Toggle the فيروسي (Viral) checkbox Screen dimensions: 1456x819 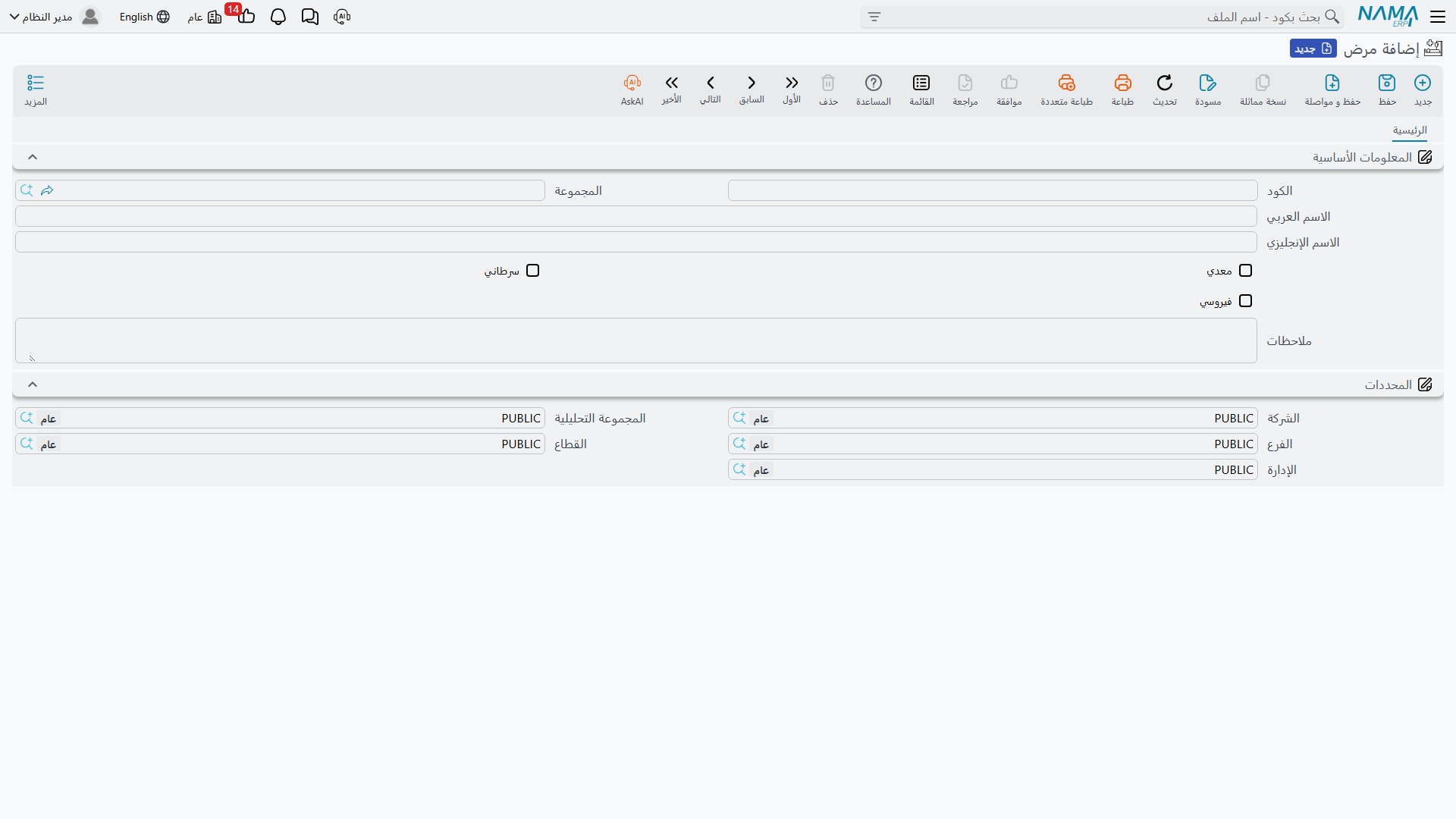(x=1245, y=301)
